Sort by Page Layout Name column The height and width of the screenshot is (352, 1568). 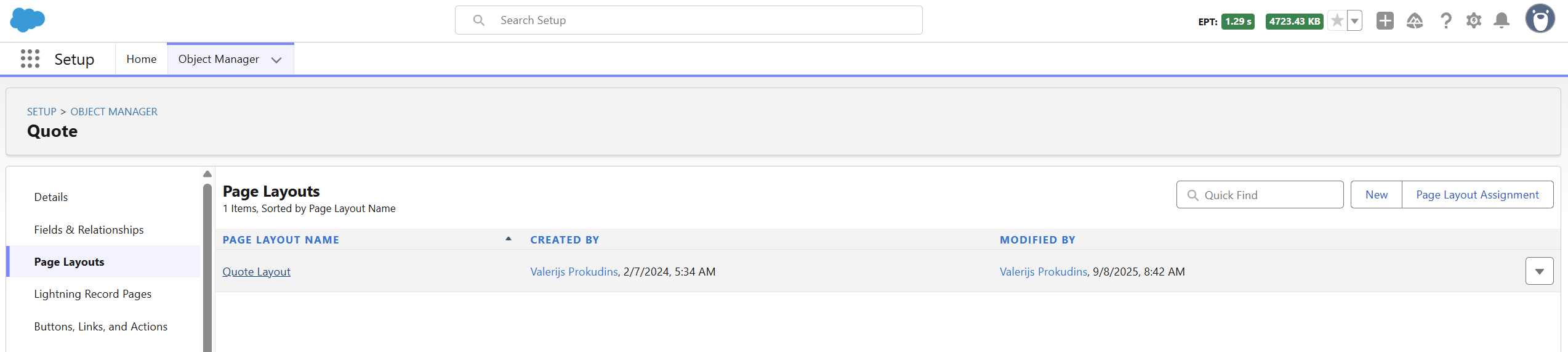click(x=281, y=240)
